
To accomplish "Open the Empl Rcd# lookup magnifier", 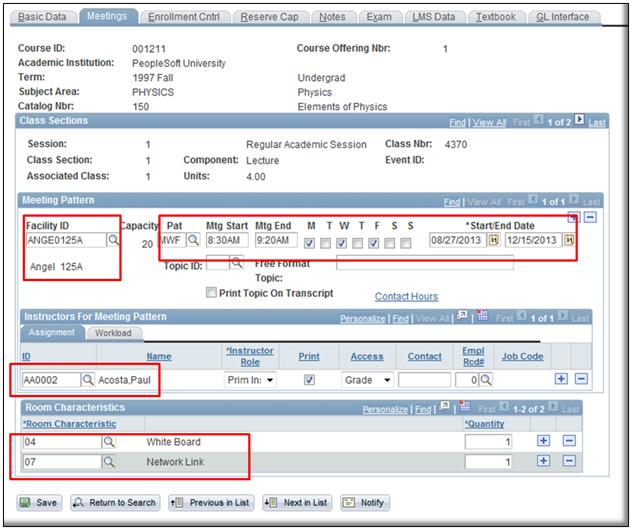I will (486, 380).
